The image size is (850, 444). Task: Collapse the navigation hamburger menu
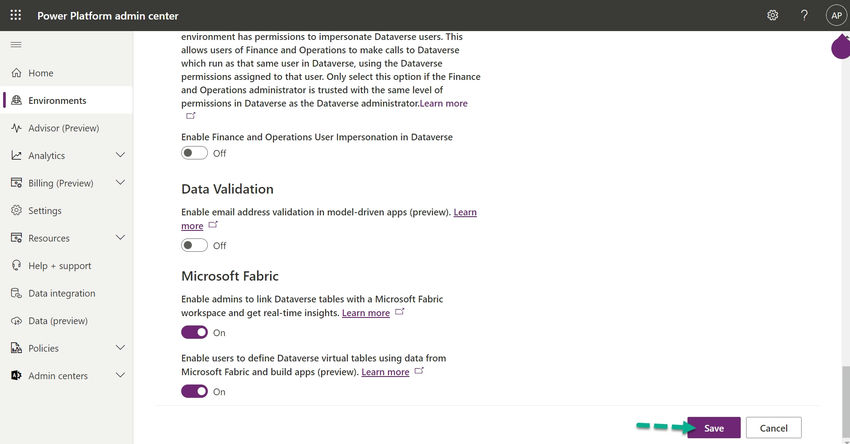click(x=15, y=45)
